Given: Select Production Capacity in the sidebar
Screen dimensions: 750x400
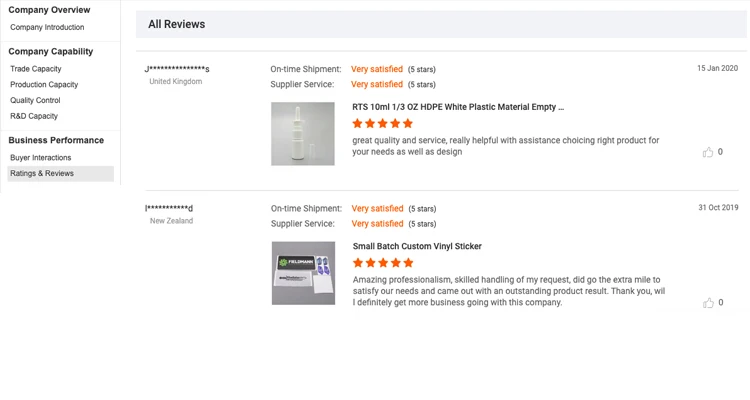Looking at the screenshot, I should coord(44,85).
